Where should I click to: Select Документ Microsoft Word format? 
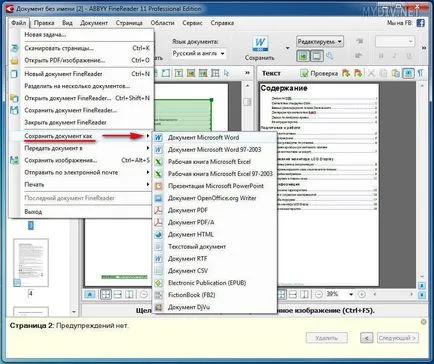pyautogui.click(x=215, y=137)
